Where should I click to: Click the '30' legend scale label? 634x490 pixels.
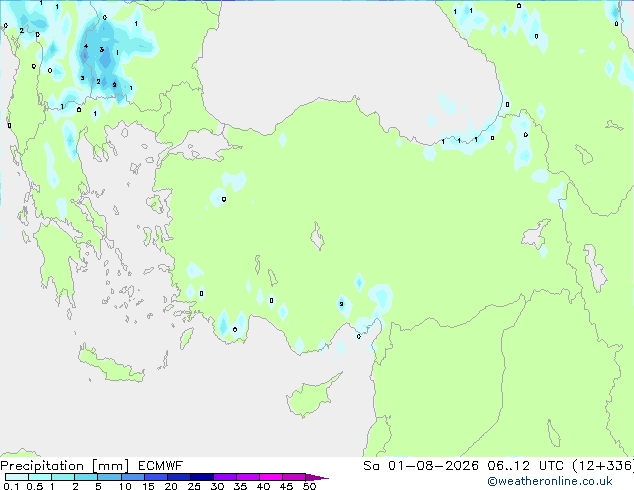217,486
